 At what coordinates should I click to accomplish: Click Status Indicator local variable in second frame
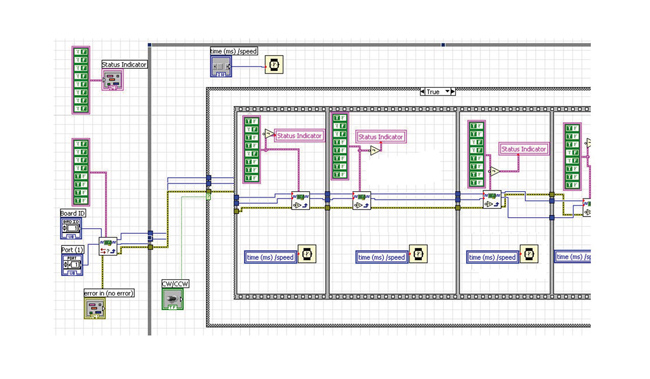click(x=381, y=137)
